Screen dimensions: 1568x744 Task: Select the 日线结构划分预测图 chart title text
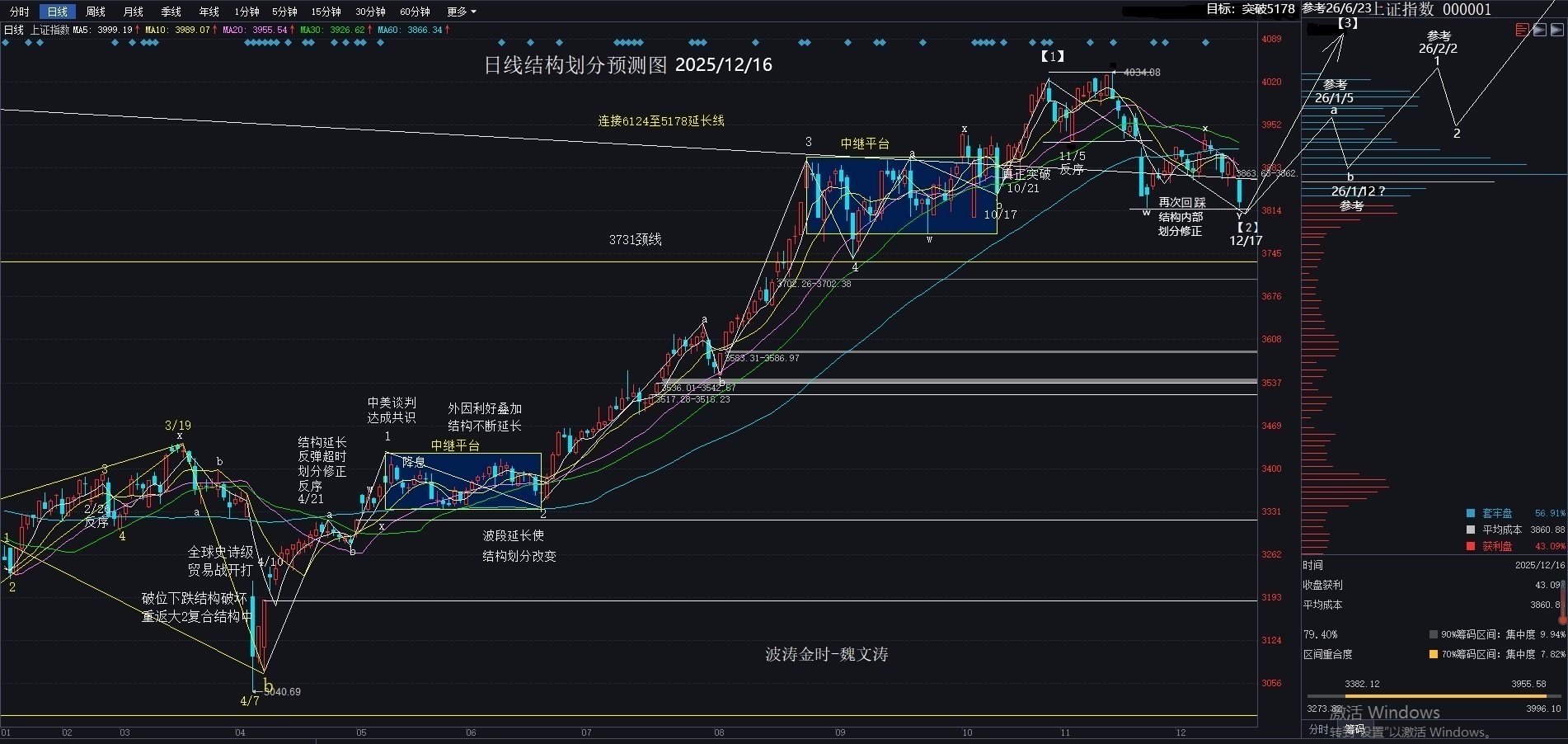click(575, 65)
